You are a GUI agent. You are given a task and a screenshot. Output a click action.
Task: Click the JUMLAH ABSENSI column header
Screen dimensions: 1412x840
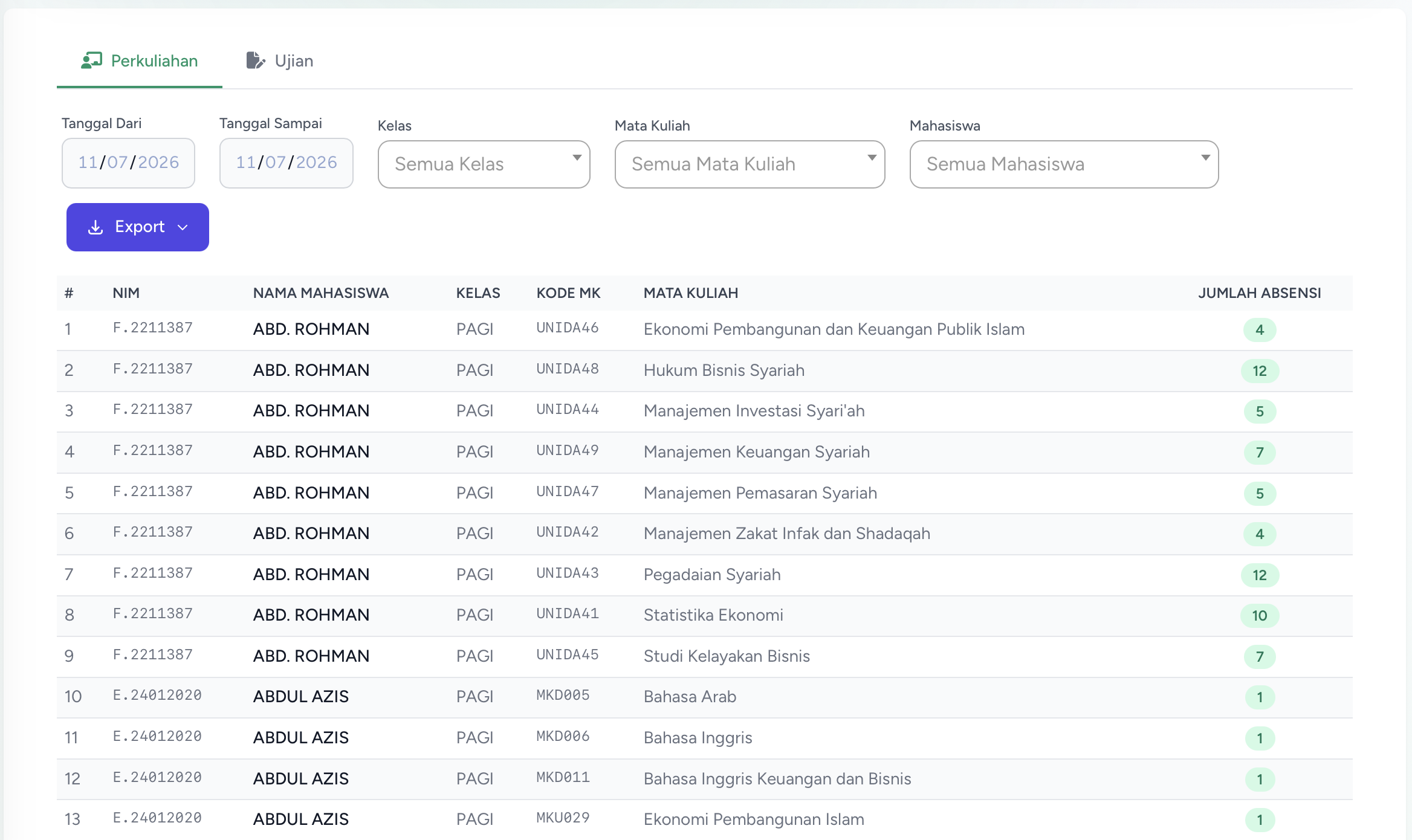pyautogui.click(x=1260, y=293)
